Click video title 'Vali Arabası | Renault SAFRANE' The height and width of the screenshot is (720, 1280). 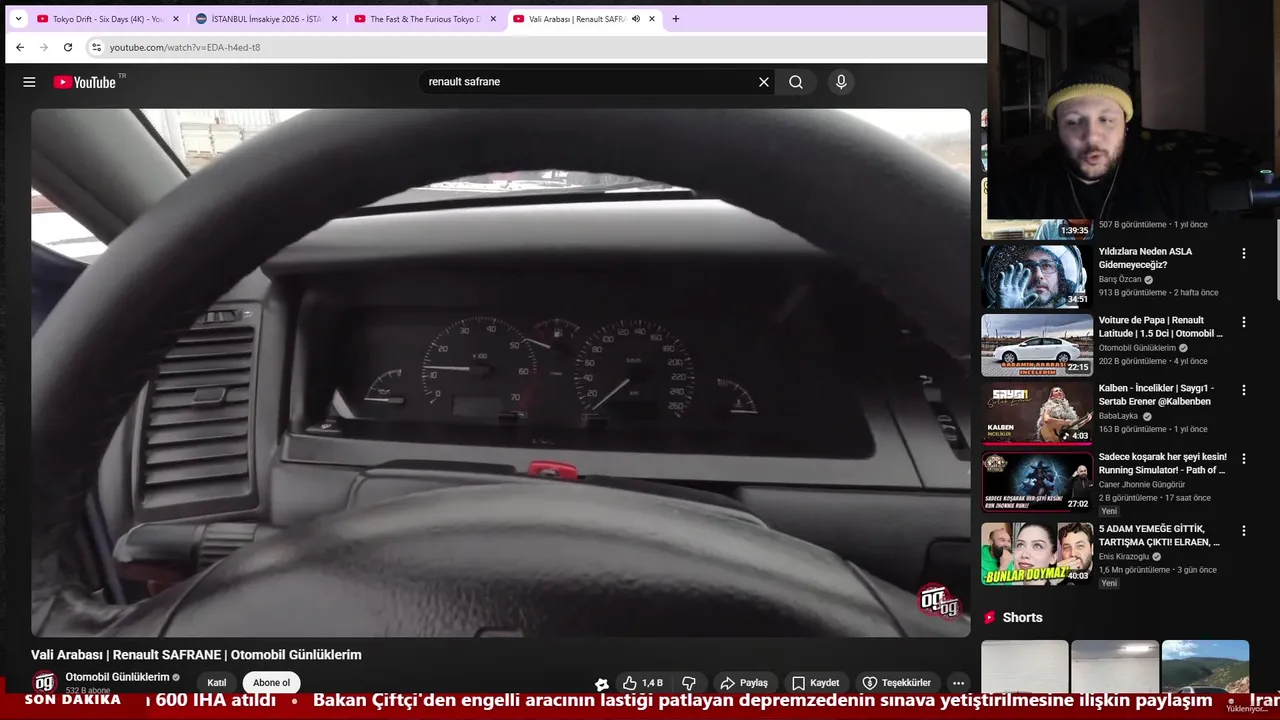coord(196,655)
